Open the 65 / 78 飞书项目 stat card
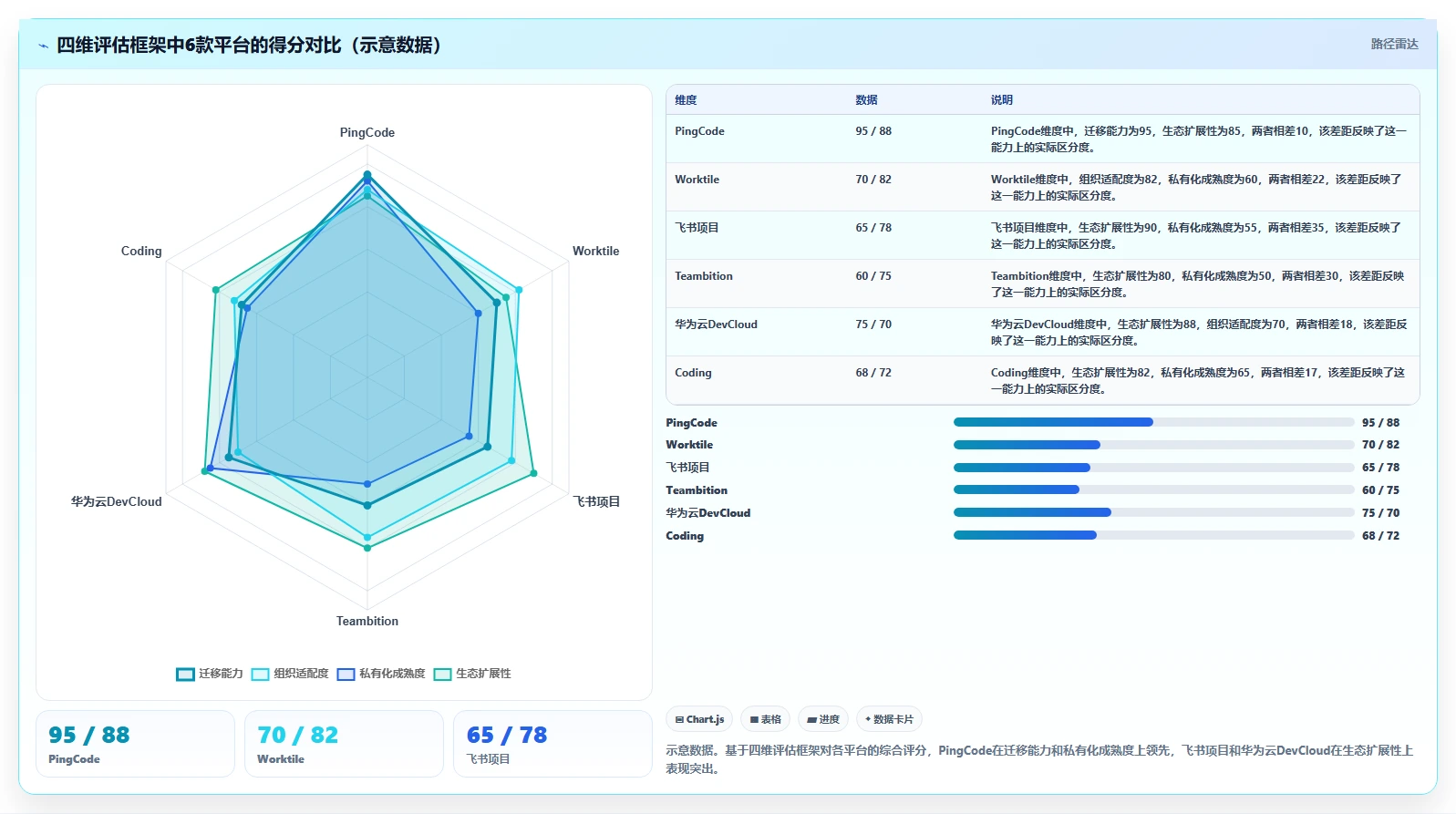The height and width of the screenshot is (814, 1456). click(552, 744)
